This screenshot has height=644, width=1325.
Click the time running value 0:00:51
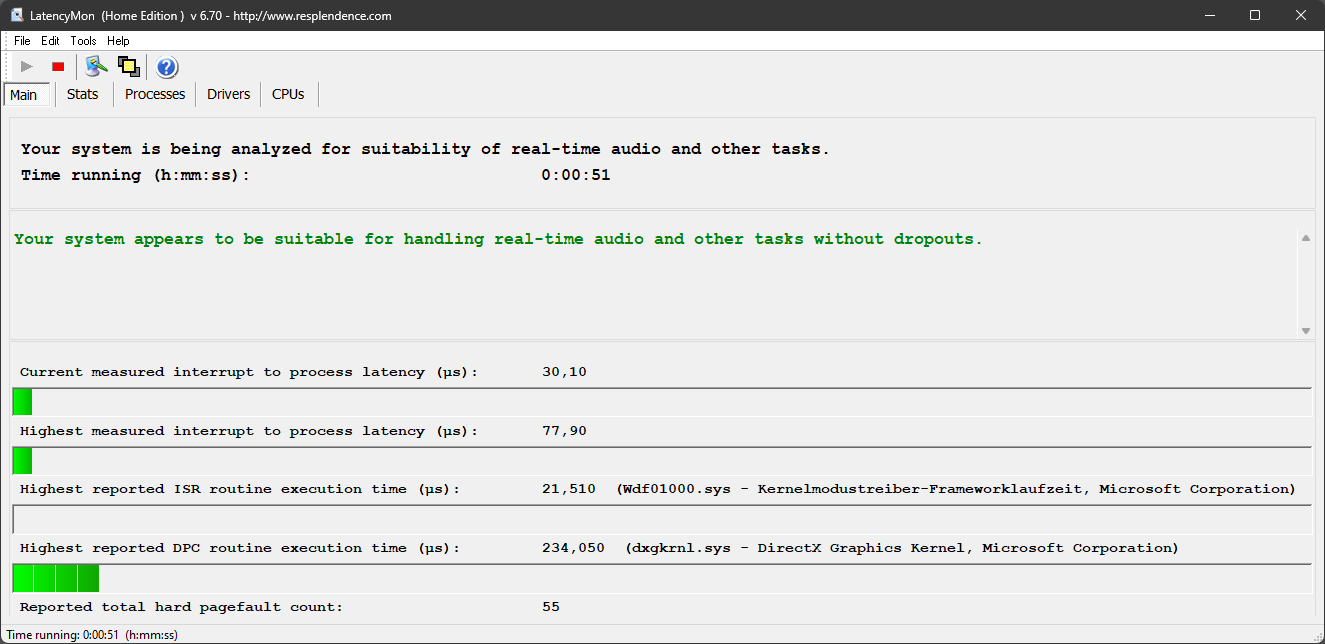click(576, 175)
